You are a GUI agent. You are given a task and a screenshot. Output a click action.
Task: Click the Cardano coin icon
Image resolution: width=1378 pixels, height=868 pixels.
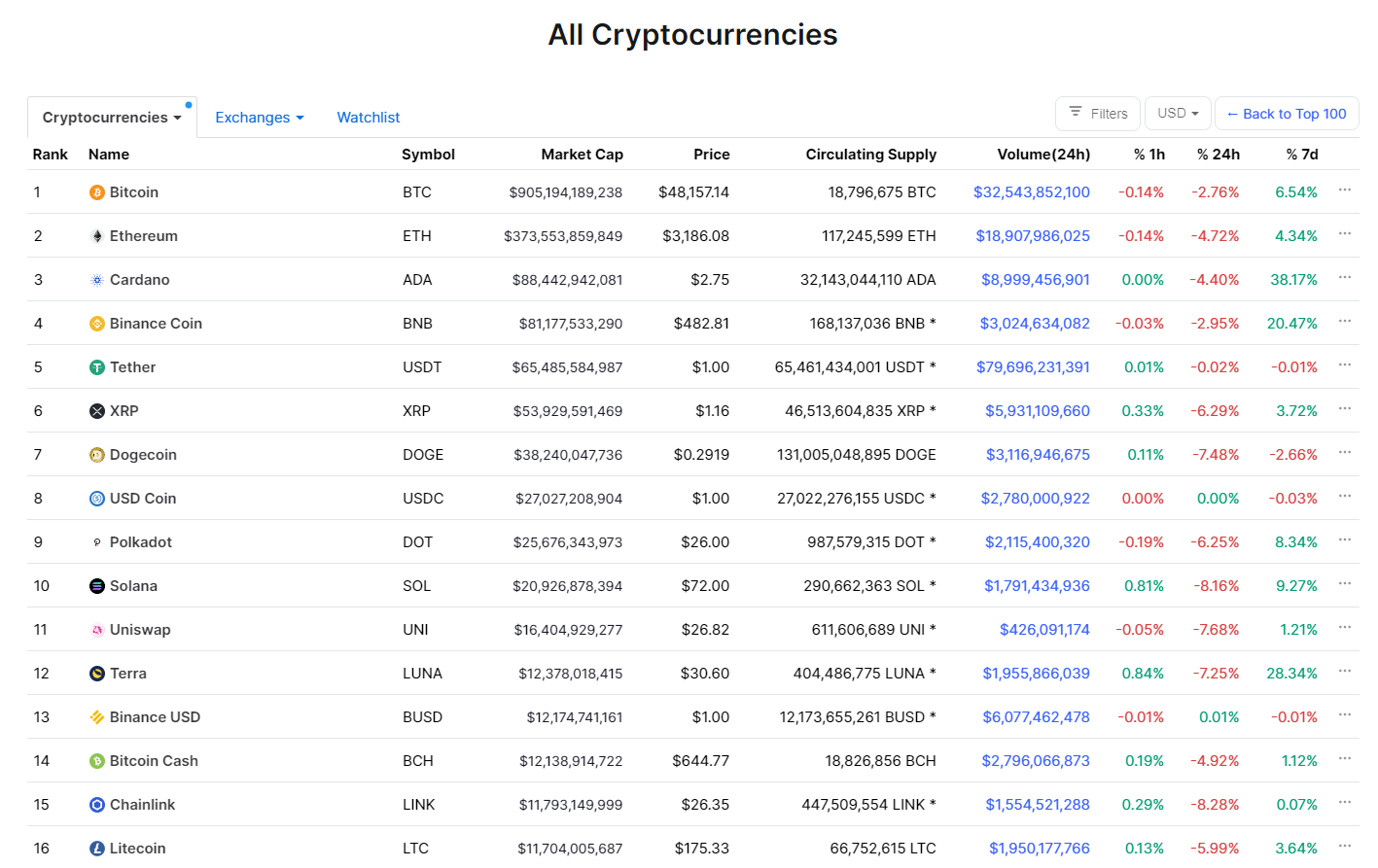[x=97, y=280]
